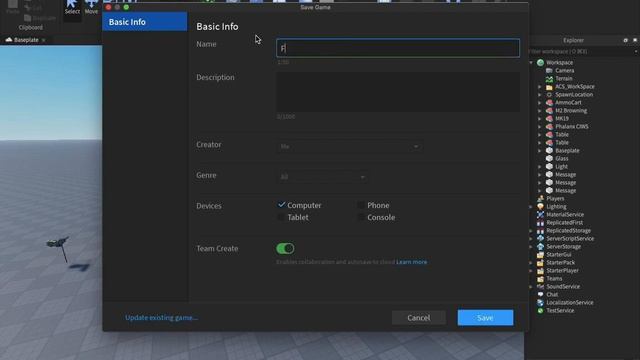Click the ServerScriptService icon

coord(540,238)
